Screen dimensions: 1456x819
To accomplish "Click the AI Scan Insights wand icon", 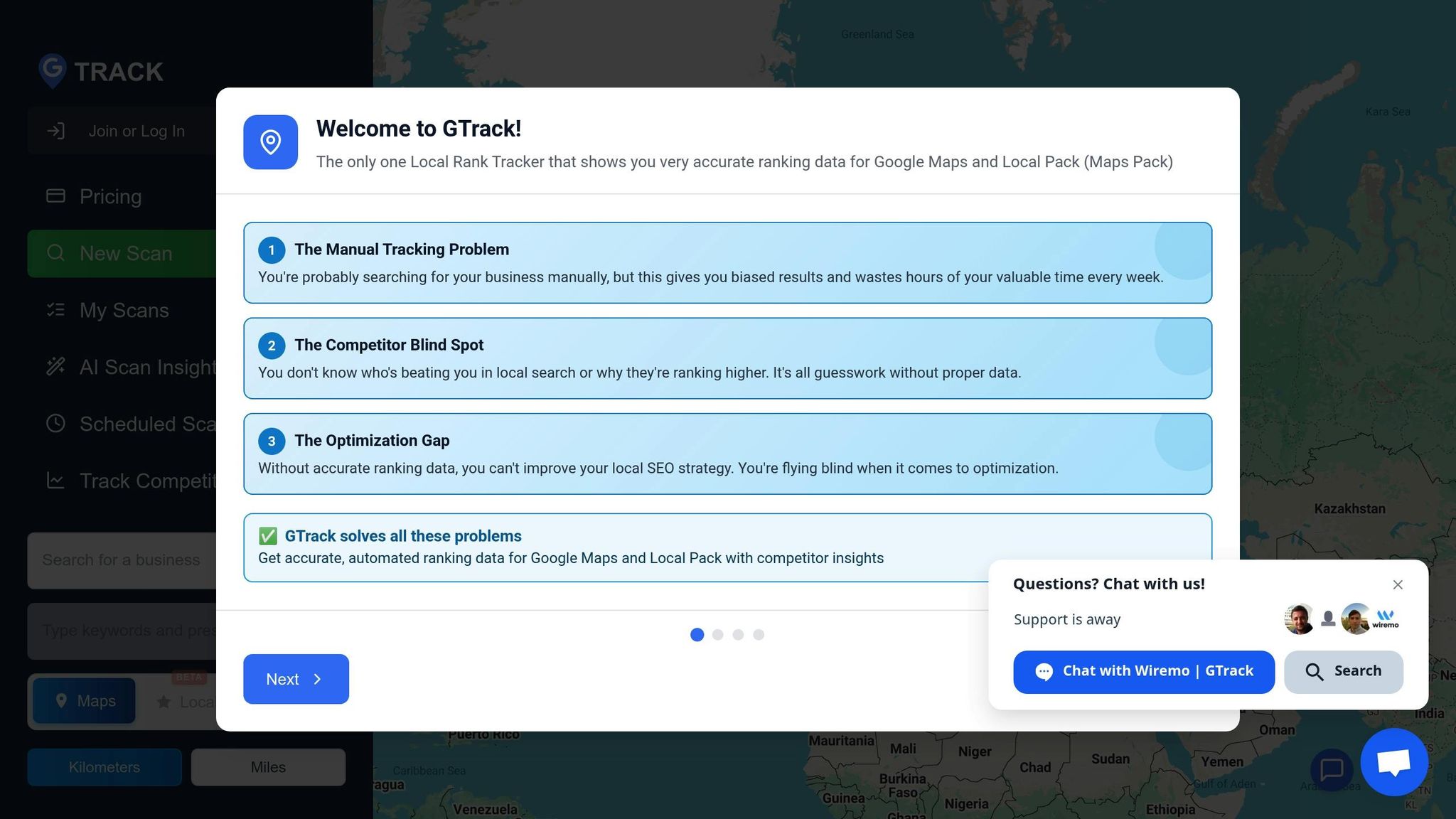I will tap(55, 367).
